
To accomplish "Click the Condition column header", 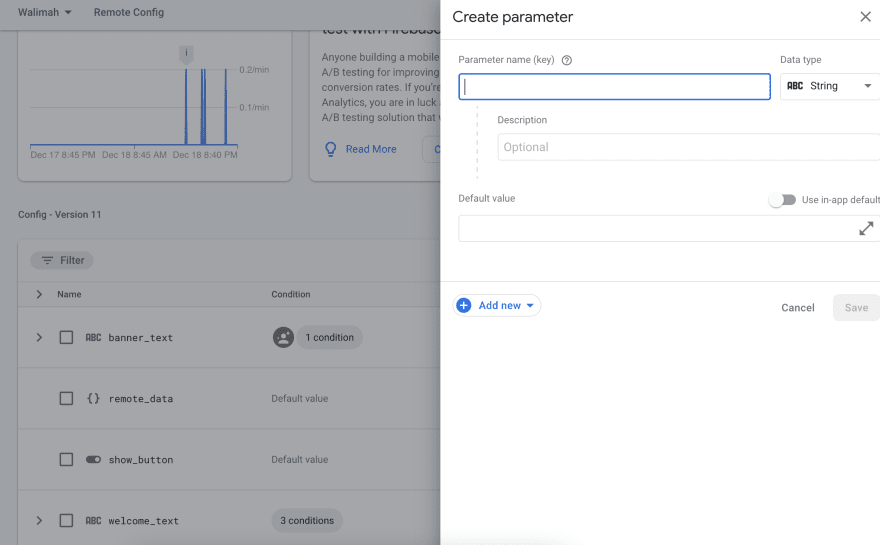I will click(x=291, y=294).
